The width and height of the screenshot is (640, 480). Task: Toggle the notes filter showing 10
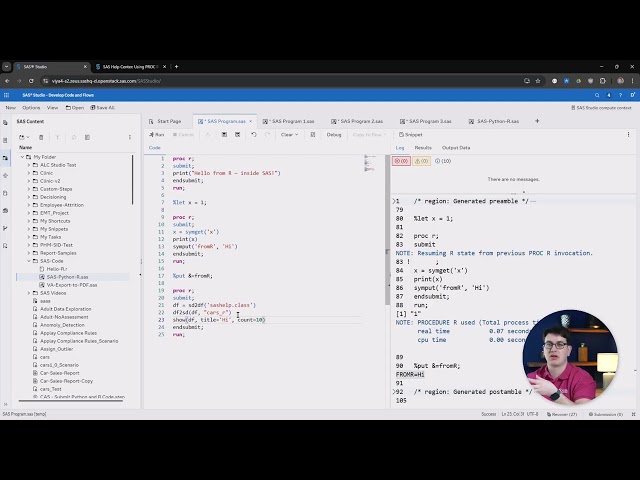point(443,161)
